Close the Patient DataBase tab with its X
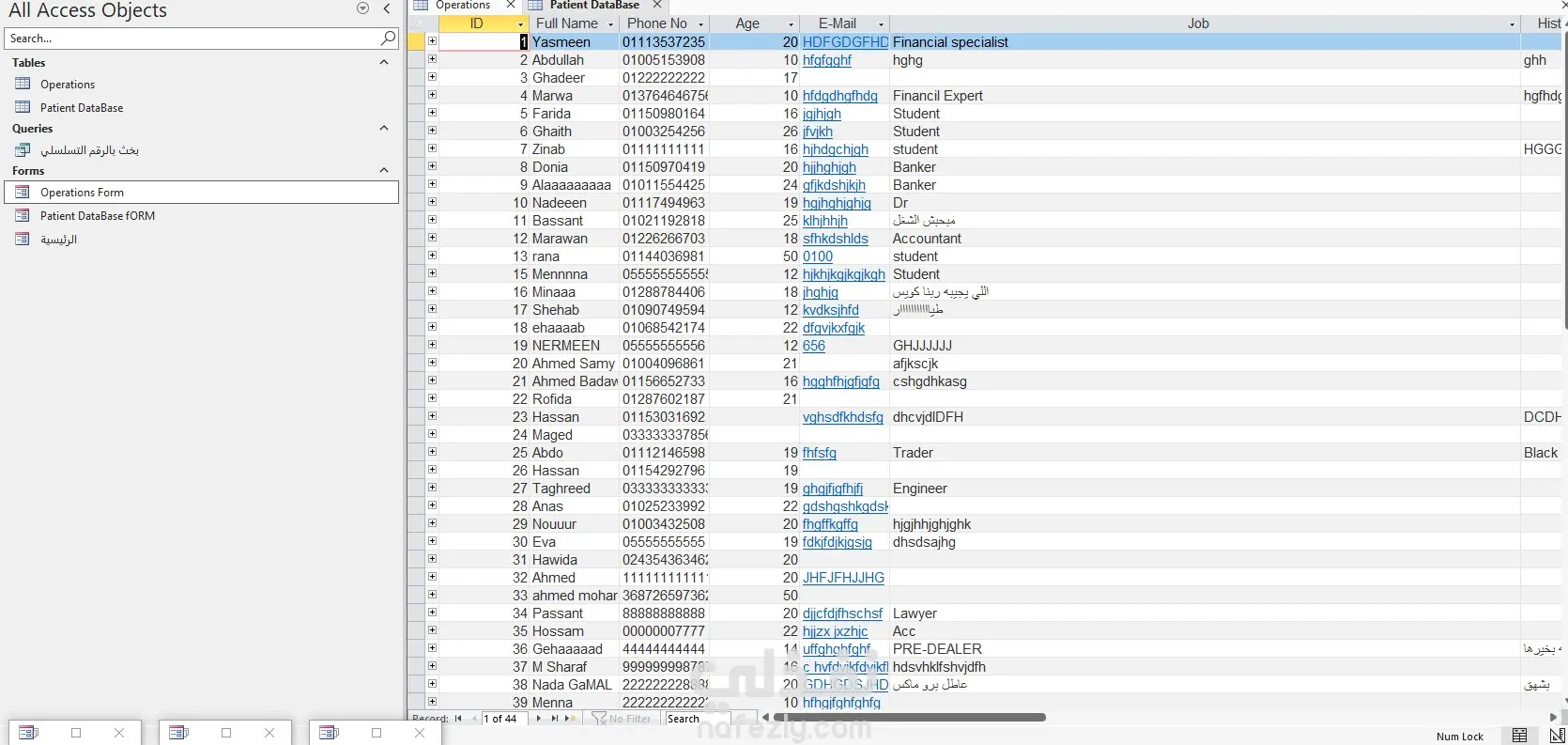 [x=657, y=5]
